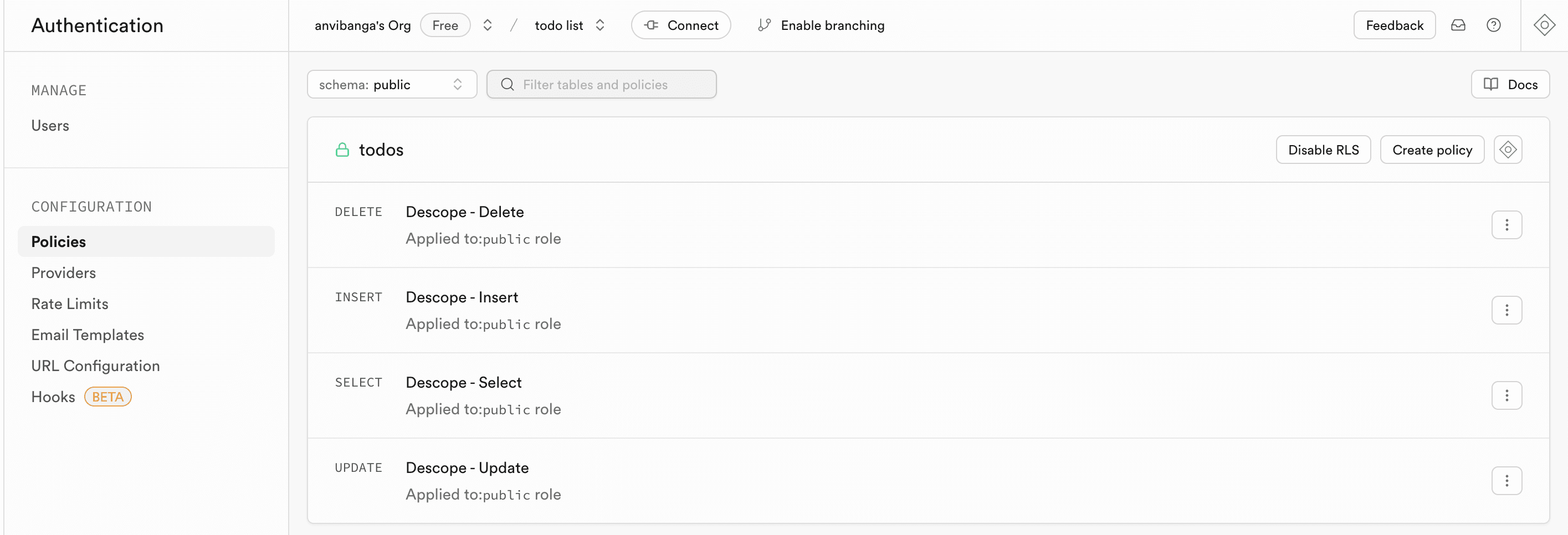Click the green lock icon next to todos

pos(342,150)
